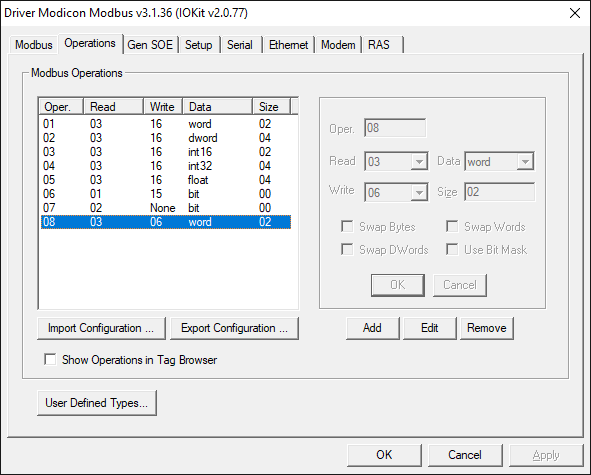Open User Defined Types dialog
The height and width of the screenshot is (475, 591).
coord(96,403)
